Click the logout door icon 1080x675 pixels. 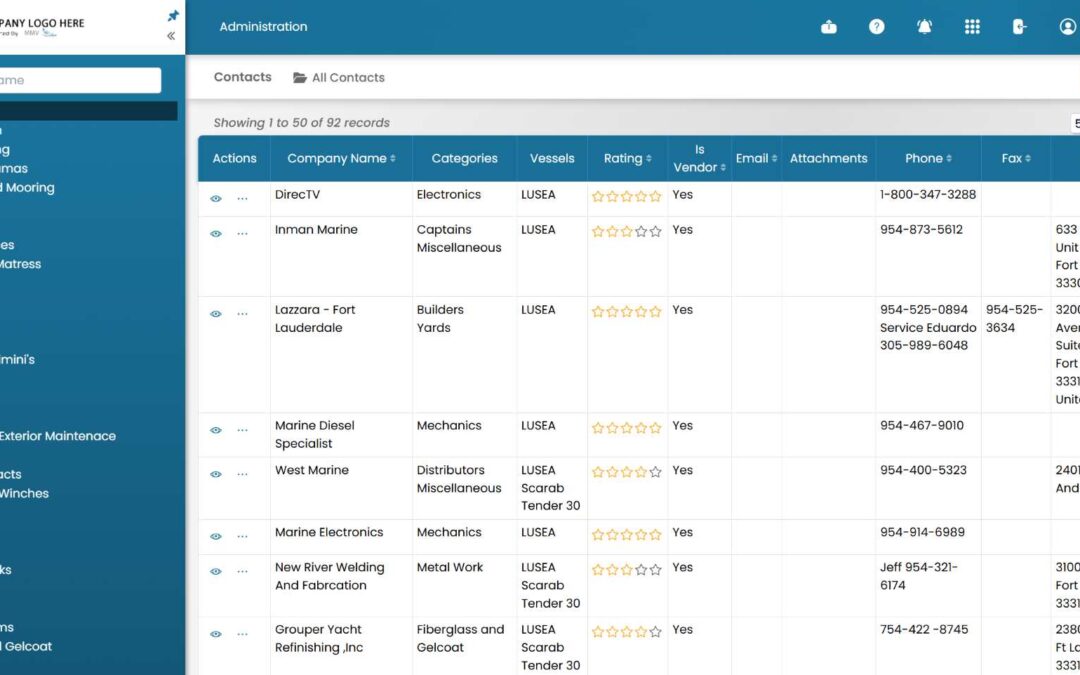[x=1019, y=27]
